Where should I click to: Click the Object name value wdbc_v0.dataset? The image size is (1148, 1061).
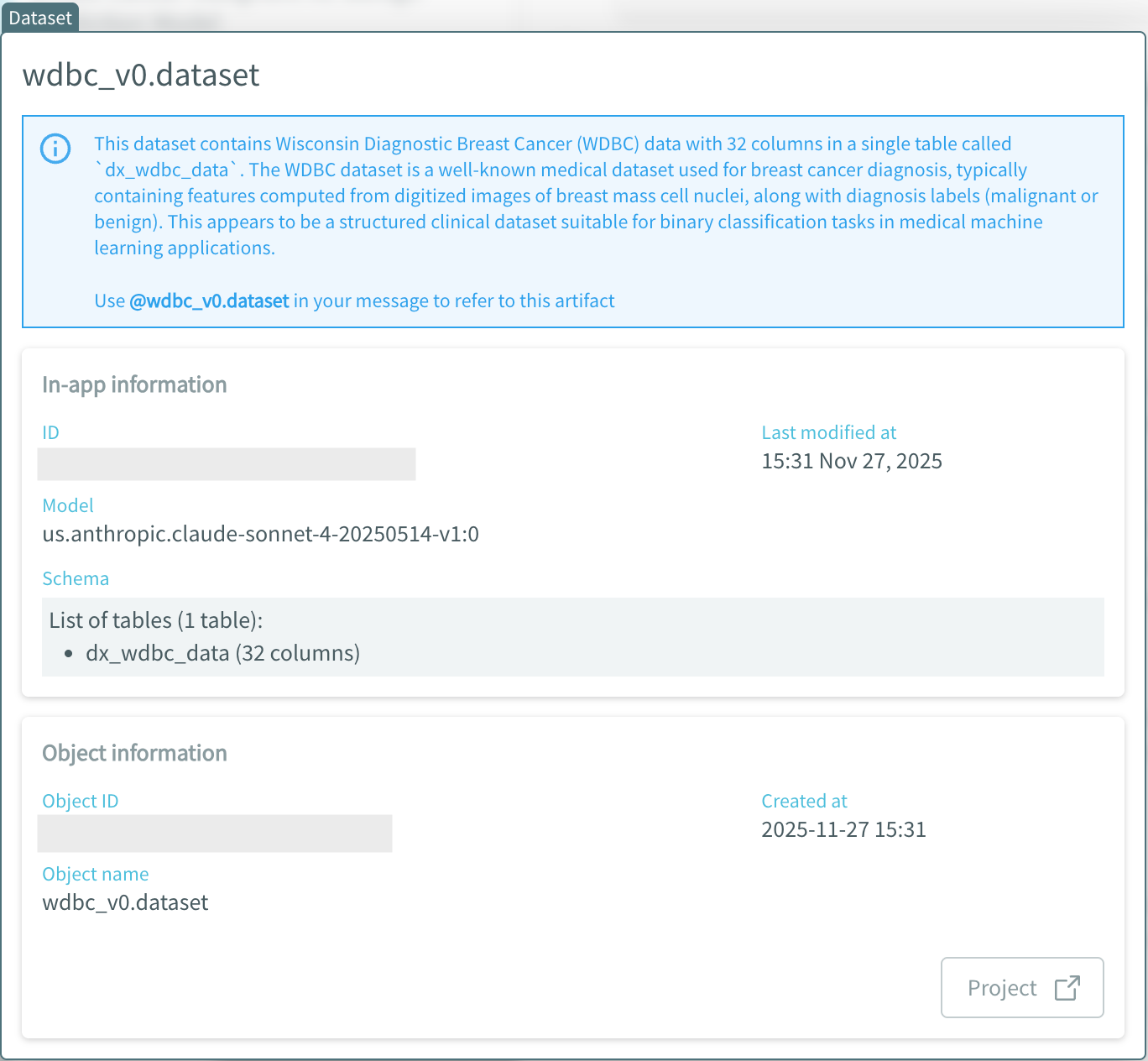coord(125,902)
